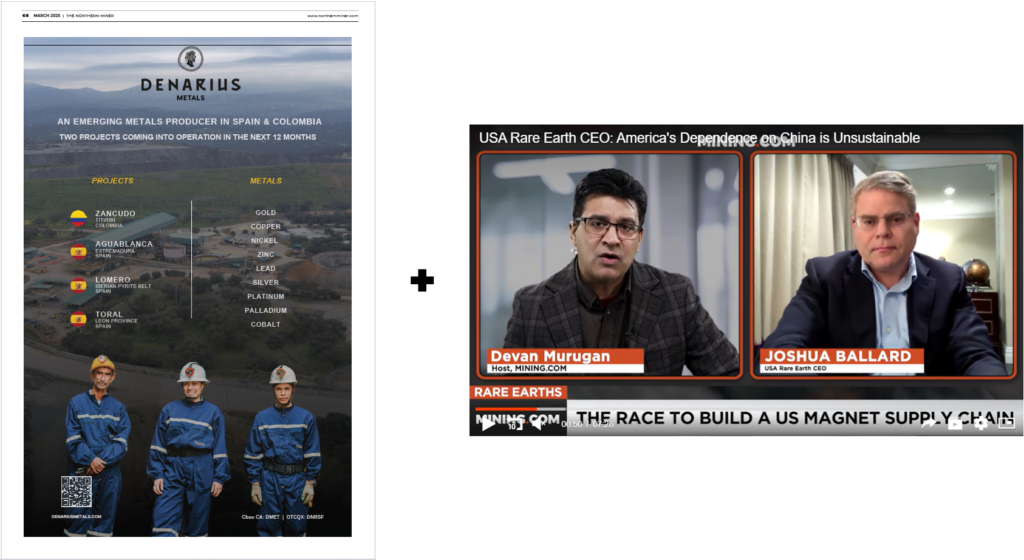The image size is (1024, 560).
Task: Click the Cboe CA: DMET ticker text
Action: pyautogui.click(x=263, y=516)
